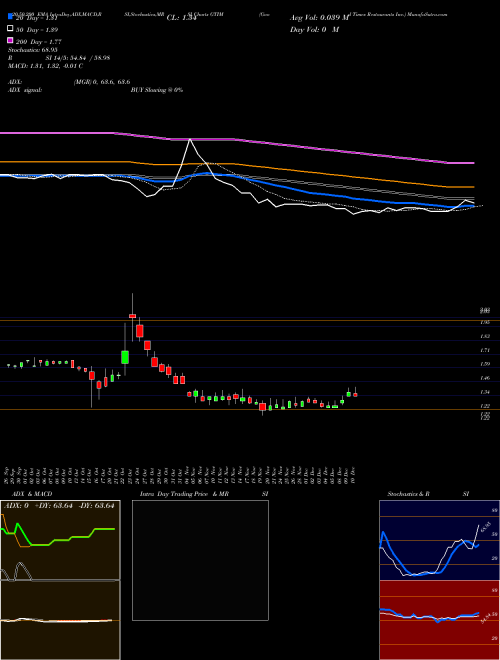Click the blue Stochastics indicator panel
The height and width of the screenshot is (660, 500).
point(439,540)
